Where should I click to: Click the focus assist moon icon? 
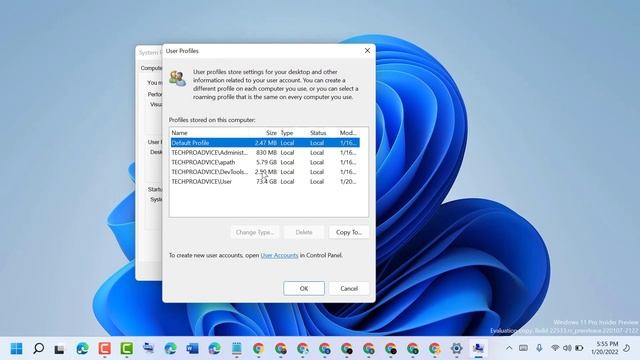coord(627,348)
